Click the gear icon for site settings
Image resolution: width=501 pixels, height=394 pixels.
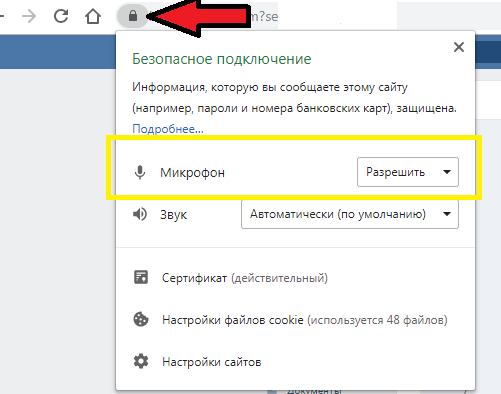point(141,361)
